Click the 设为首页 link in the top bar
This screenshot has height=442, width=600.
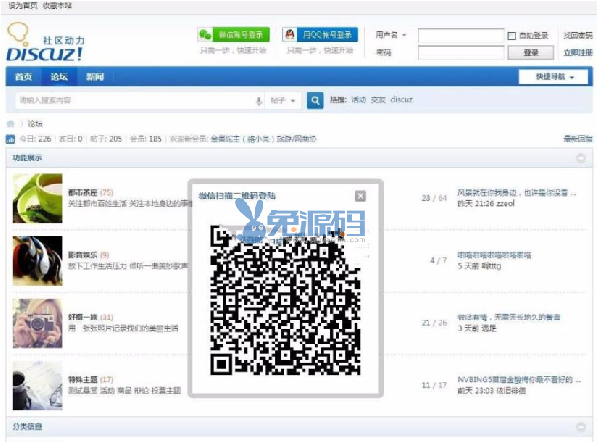click(x=23, y=6)
